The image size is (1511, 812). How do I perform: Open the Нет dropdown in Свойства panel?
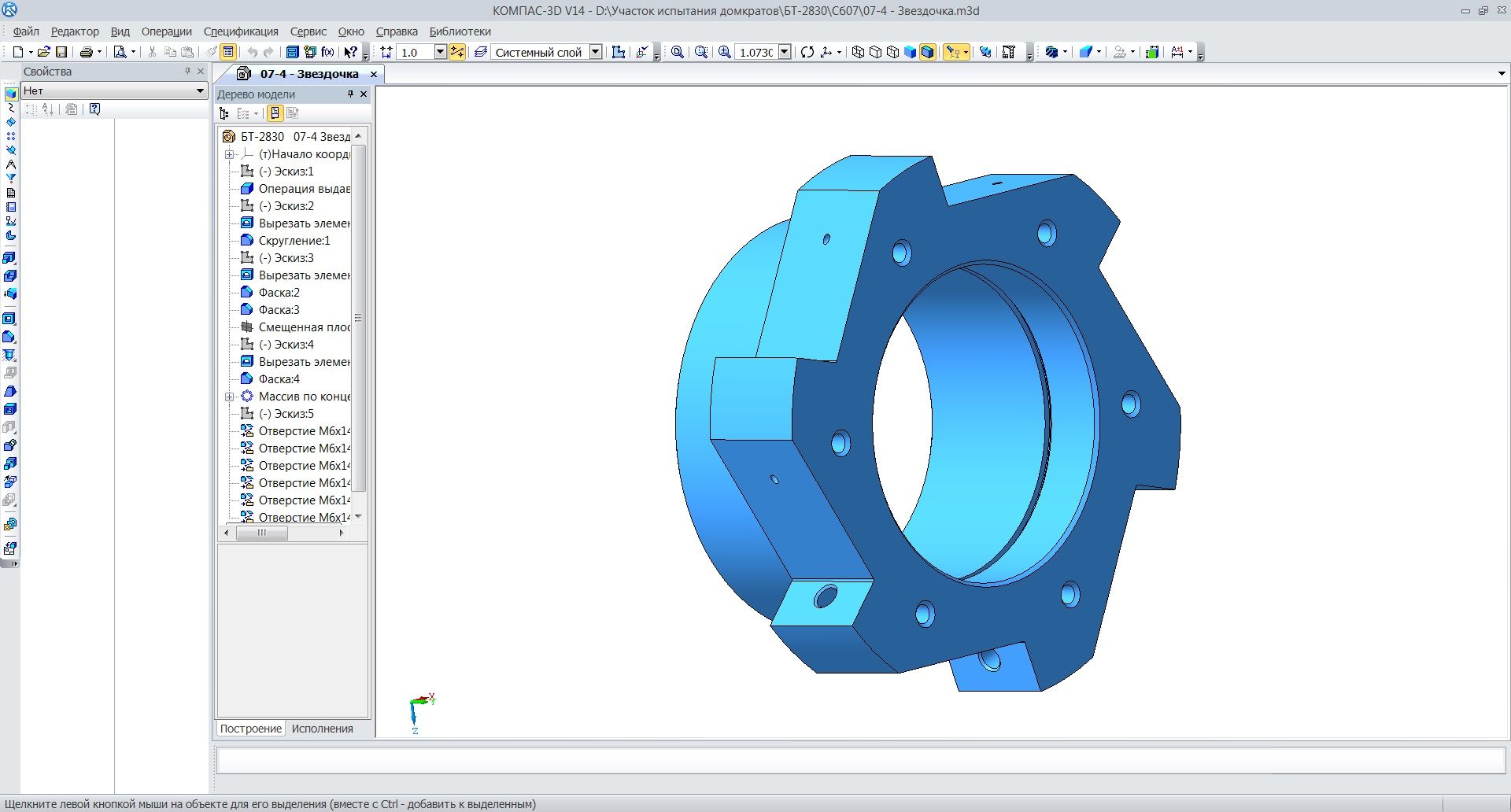200,91
